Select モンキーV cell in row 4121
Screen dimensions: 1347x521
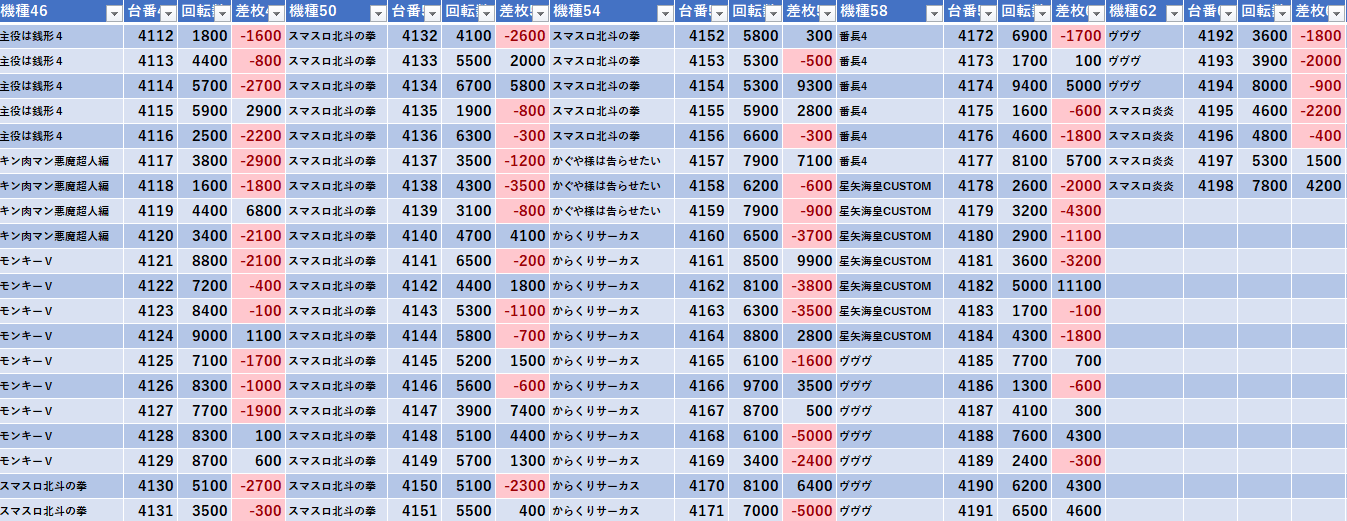[x=63, y=261]
